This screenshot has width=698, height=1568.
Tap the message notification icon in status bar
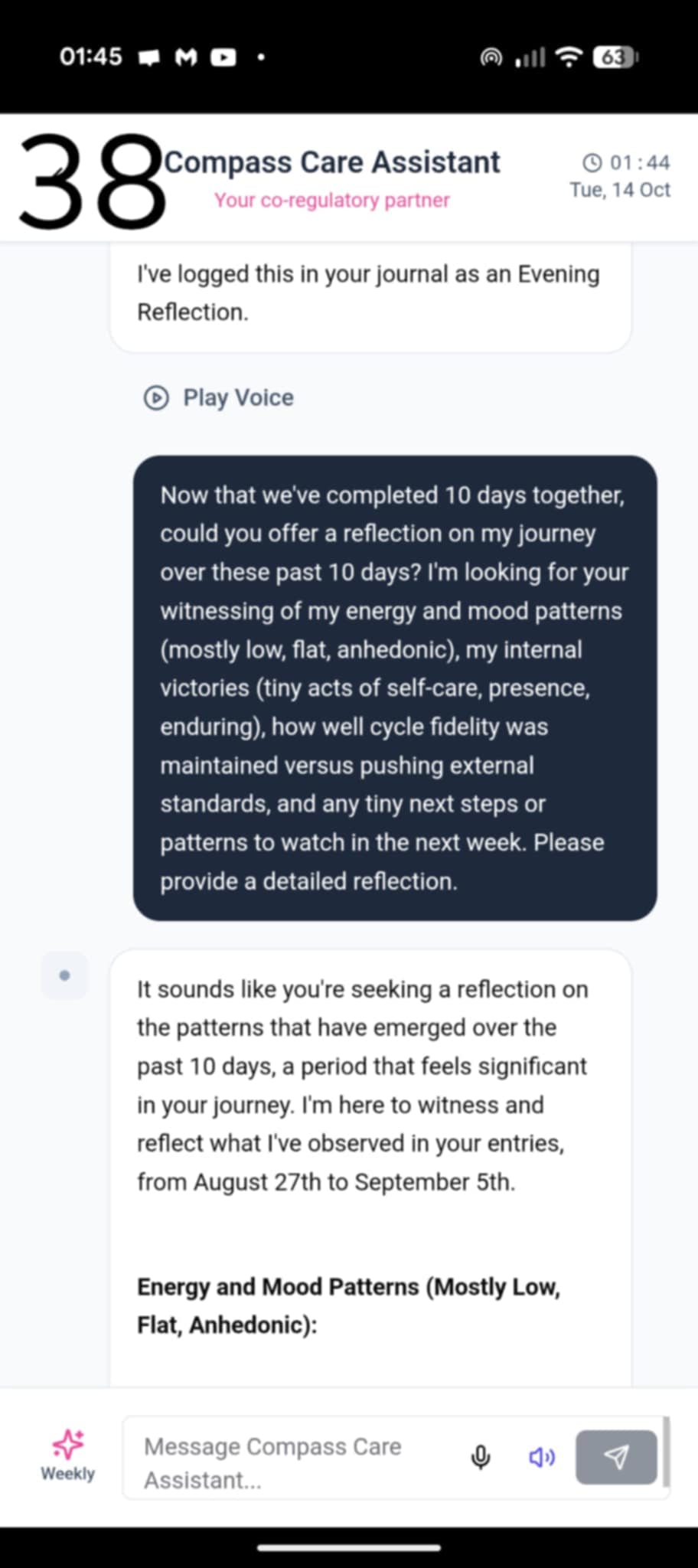pyautogui.click(x=148, y=57)
